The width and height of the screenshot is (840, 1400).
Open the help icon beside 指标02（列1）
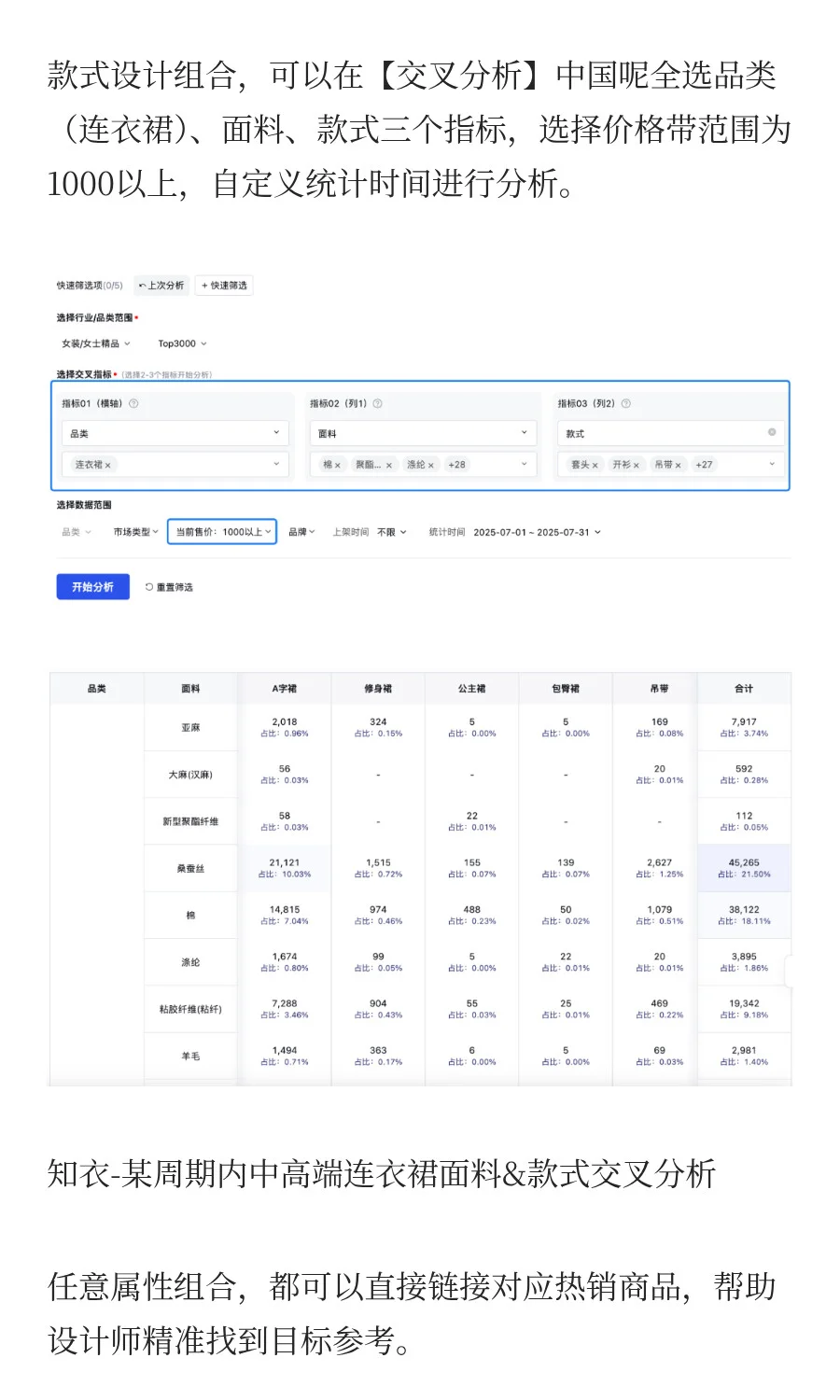click(378, 404)
